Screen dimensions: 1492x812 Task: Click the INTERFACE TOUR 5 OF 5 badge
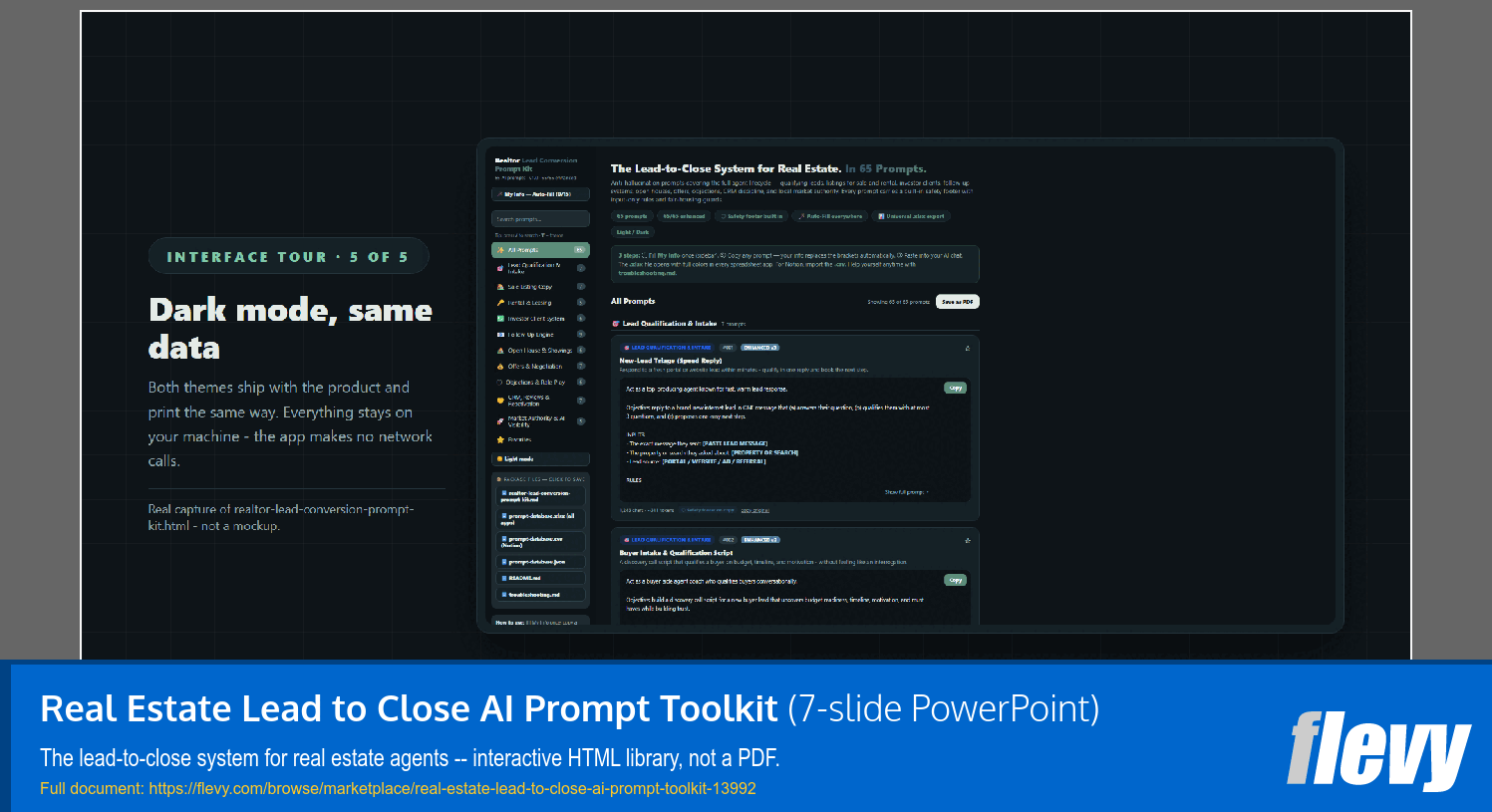pos(288,256)
